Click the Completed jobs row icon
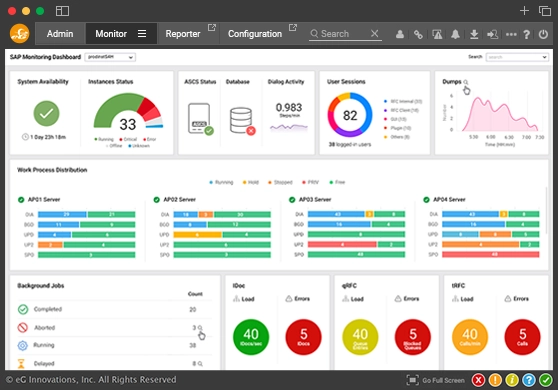 click(x=23, y=309)
